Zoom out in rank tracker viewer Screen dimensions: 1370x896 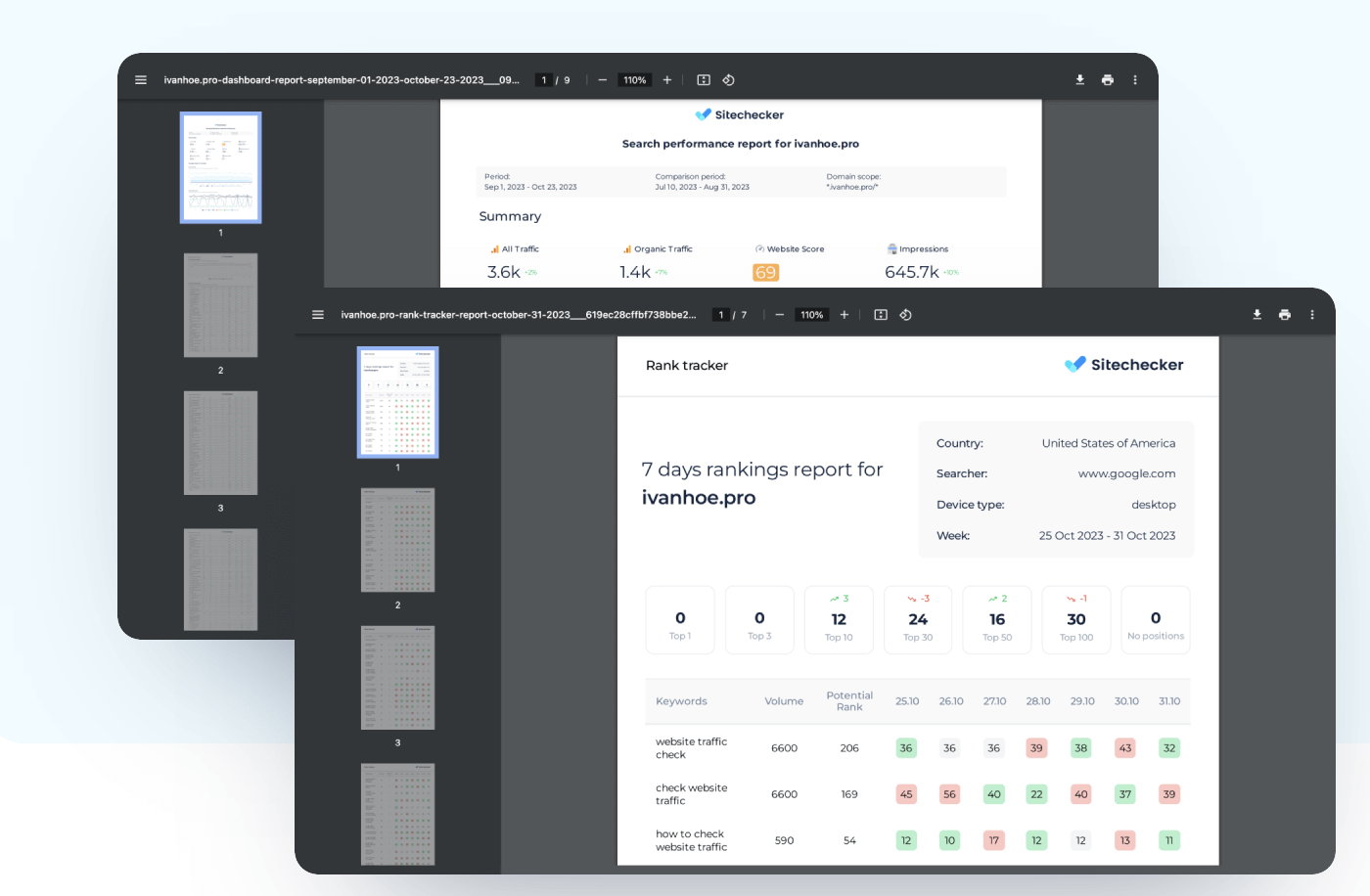point(780,315)
